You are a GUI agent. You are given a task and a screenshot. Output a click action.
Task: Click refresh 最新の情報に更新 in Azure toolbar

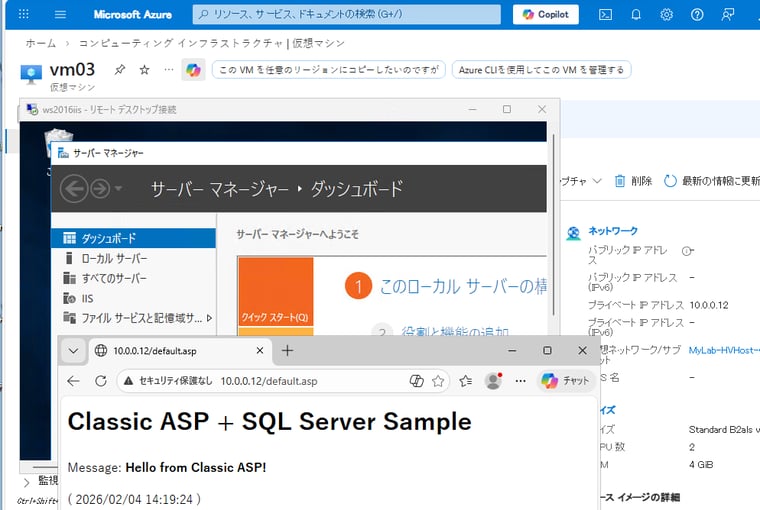712,181
